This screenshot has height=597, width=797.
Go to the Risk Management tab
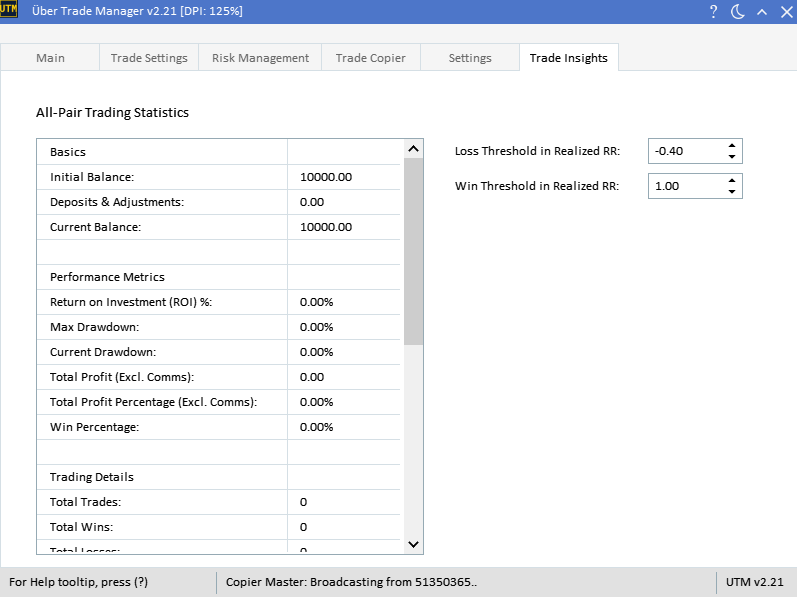pyautogui.click(x=260, y=58)
